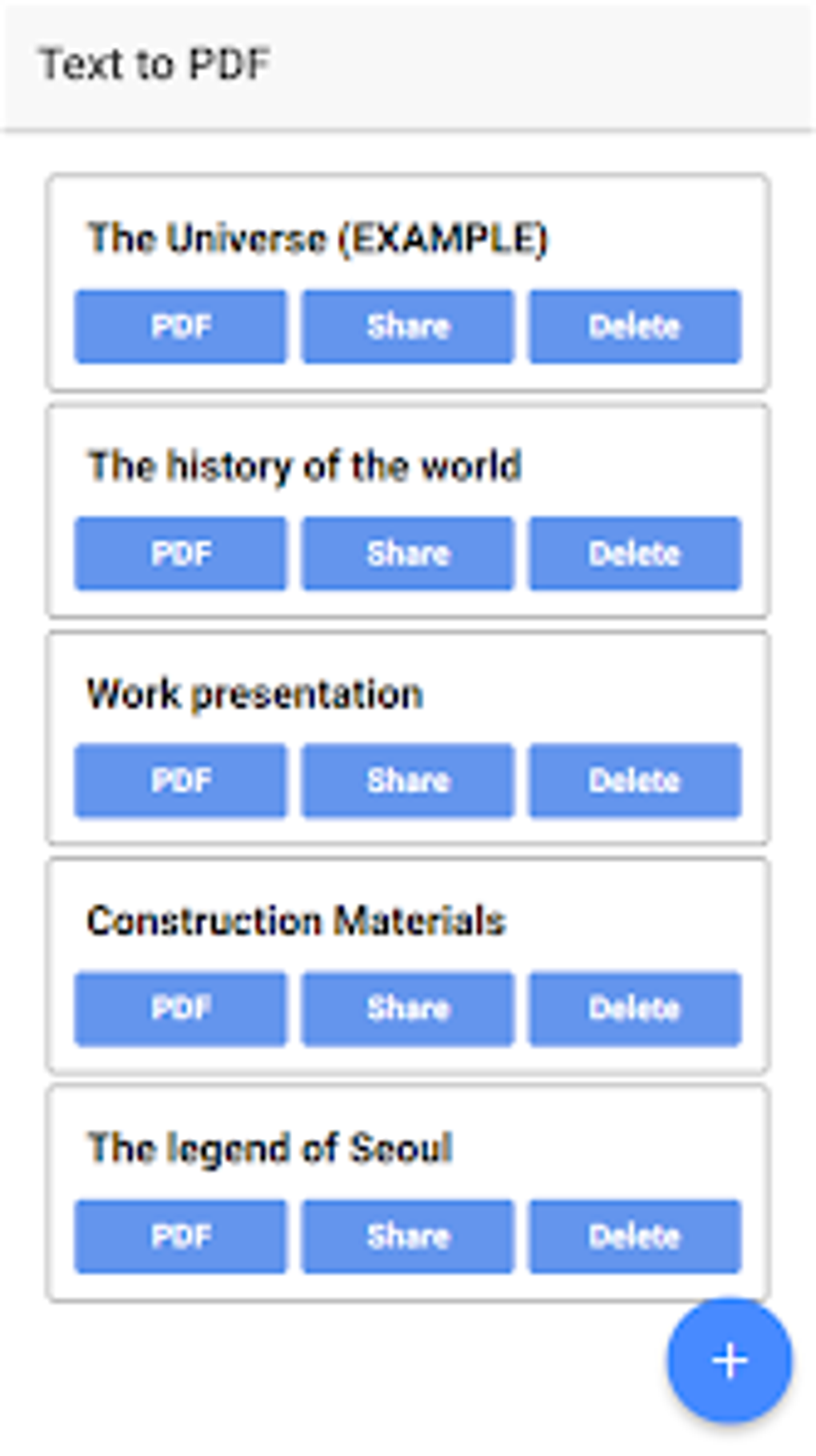Open "The legend of Seoul" card
The height and width of the screenshot is (1456, 816).
269,1146
